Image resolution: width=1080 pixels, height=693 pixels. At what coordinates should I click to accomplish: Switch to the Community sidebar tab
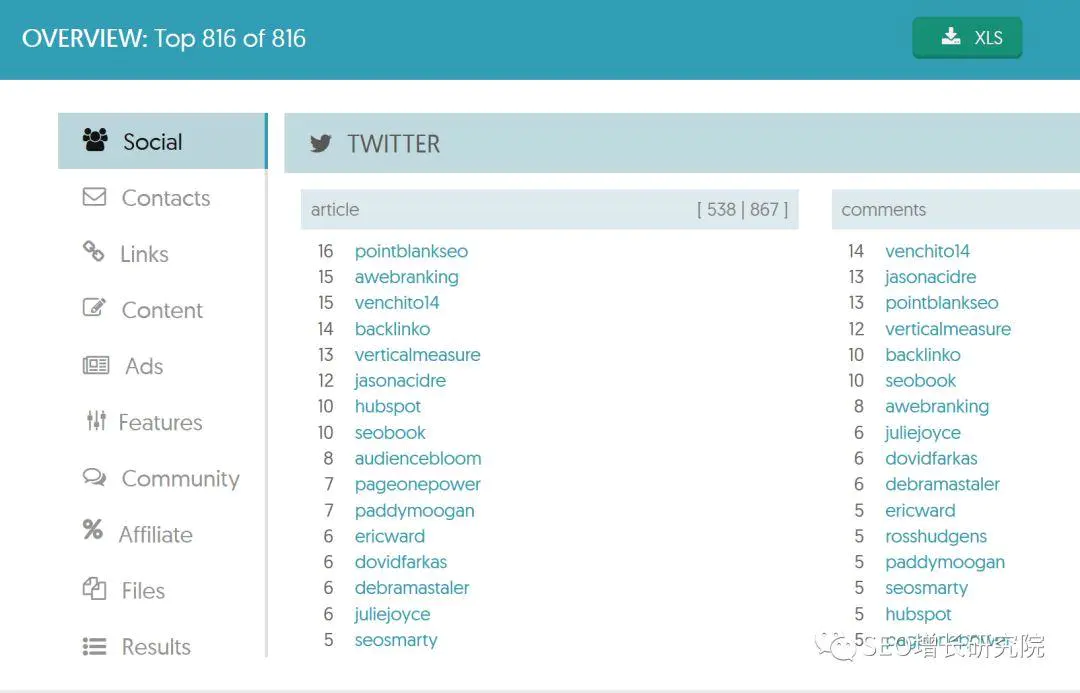[x=163, y=478]
